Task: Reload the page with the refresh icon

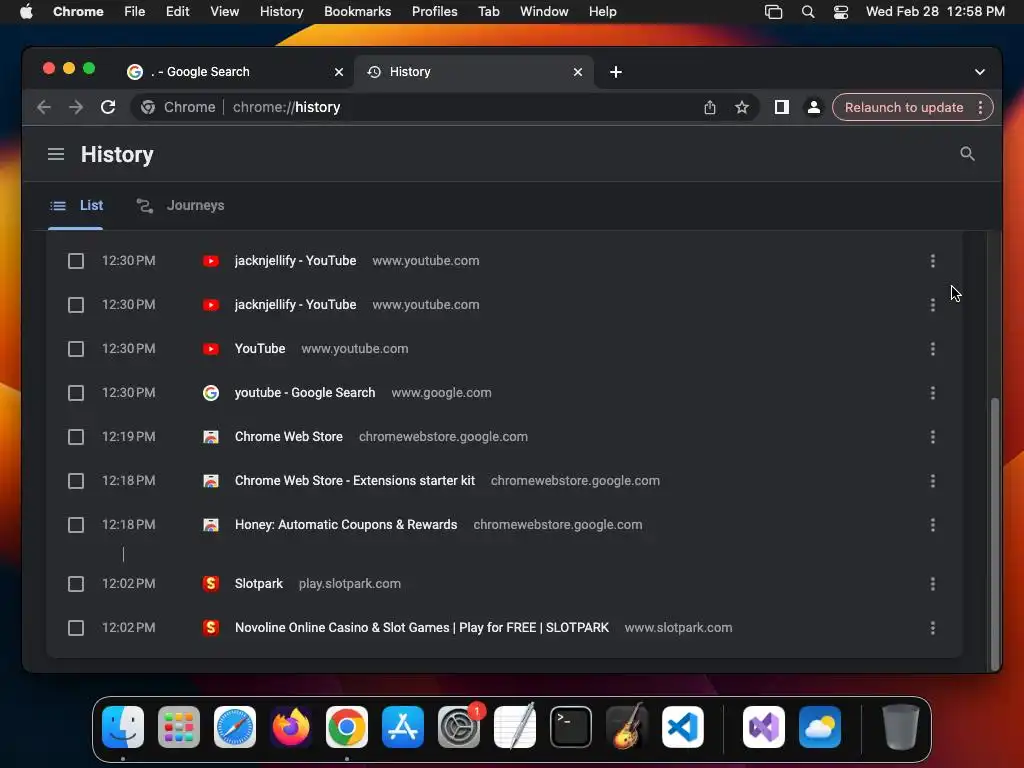Action: 108,107
